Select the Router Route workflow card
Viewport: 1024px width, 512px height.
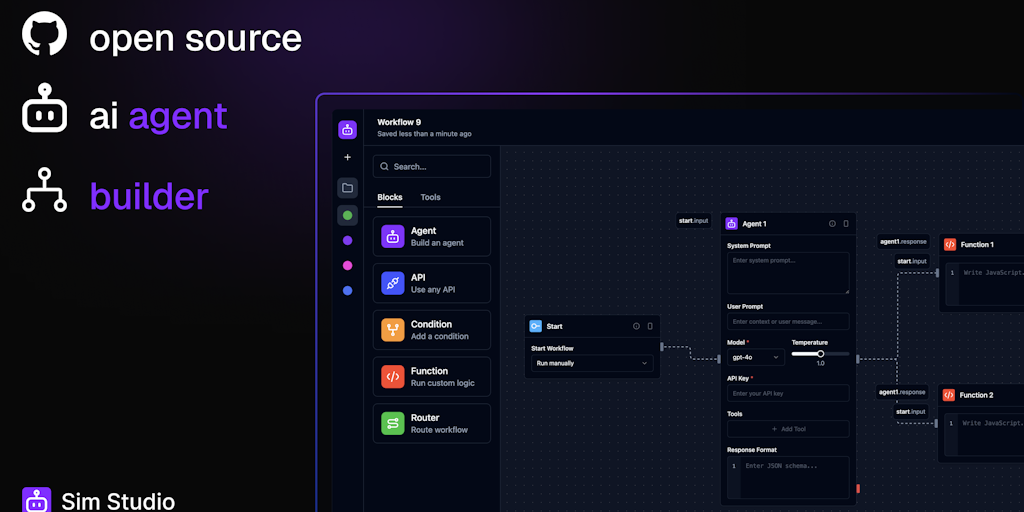point(432,423)
